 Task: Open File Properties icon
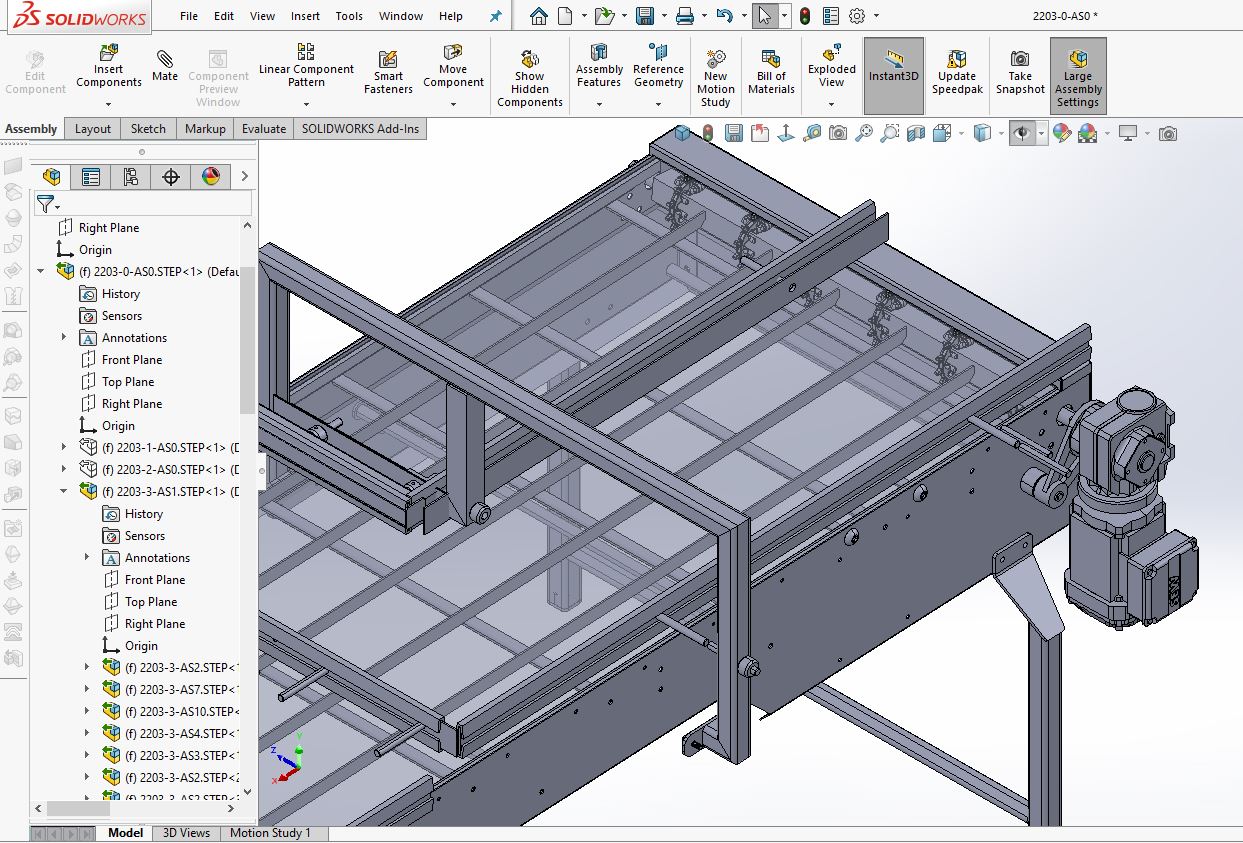831,16
